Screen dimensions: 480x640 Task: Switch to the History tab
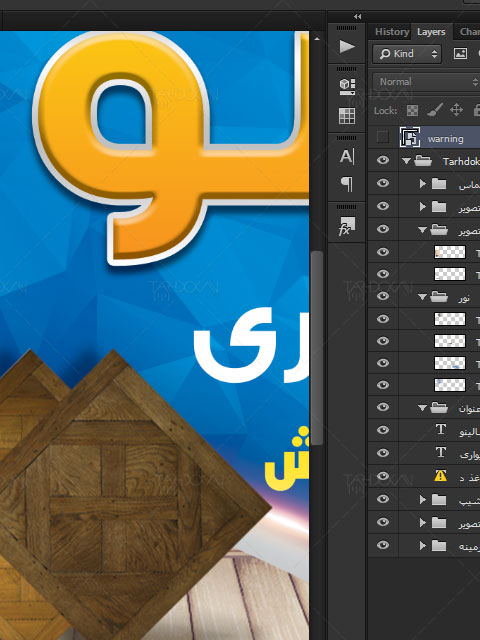pyautogui.click(x=392, y=32)
